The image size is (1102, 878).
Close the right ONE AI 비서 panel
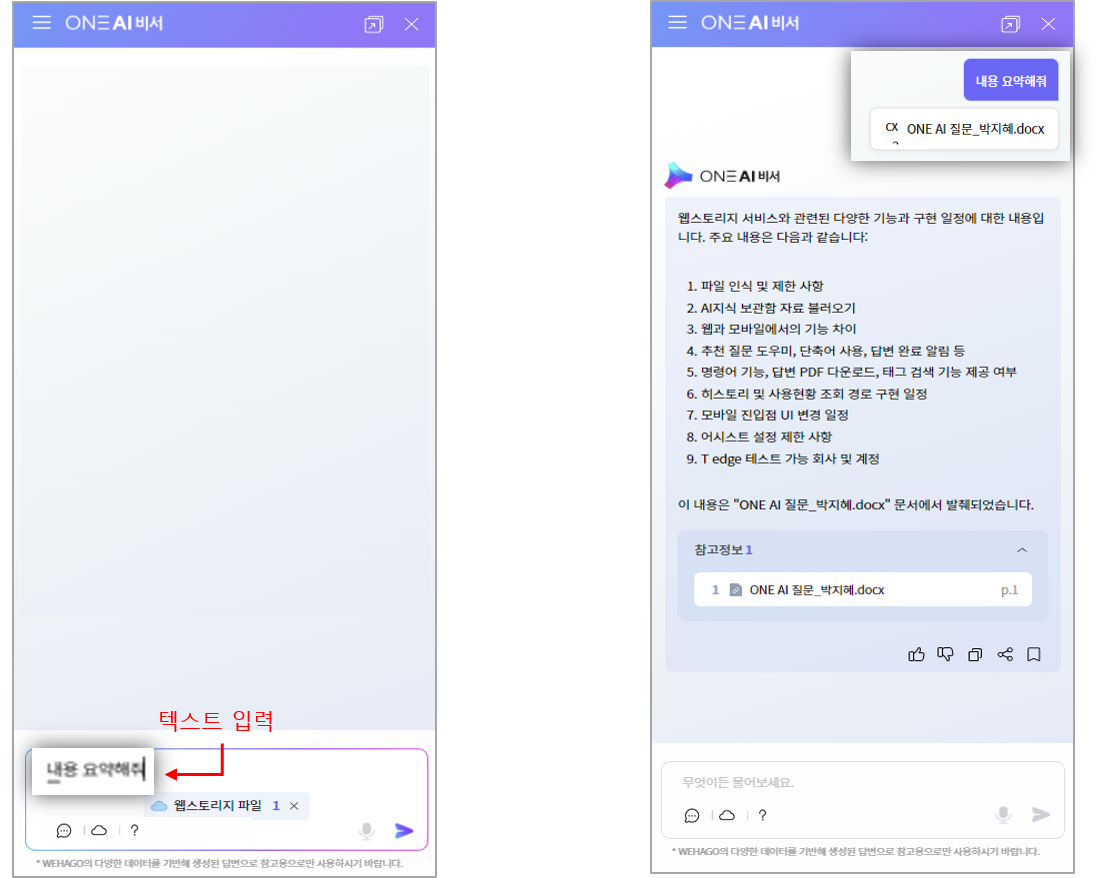click(x=1048, y=25)
